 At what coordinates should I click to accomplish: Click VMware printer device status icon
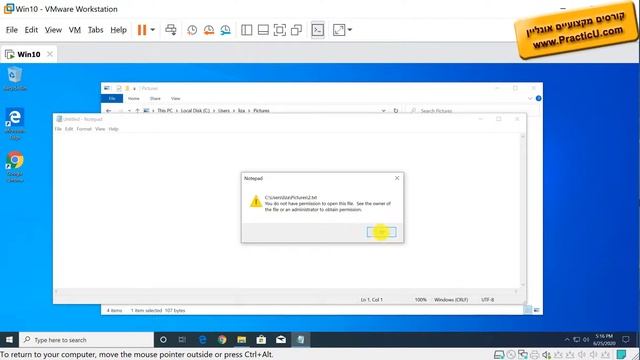click(535, 355)
